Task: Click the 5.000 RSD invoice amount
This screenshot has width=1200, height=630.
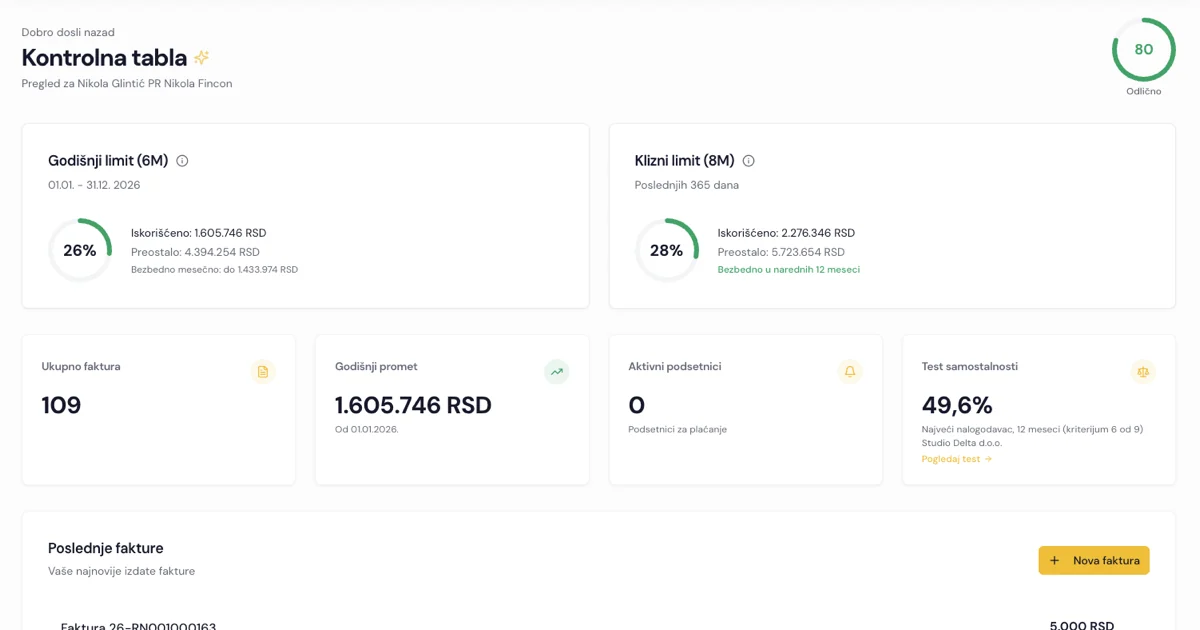Action: [x=1082, y=626]
